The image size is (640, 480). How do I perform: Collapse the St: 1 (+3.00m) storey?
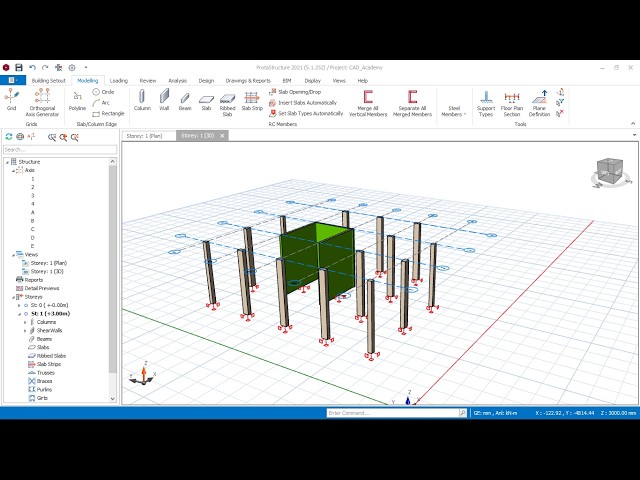19,314
